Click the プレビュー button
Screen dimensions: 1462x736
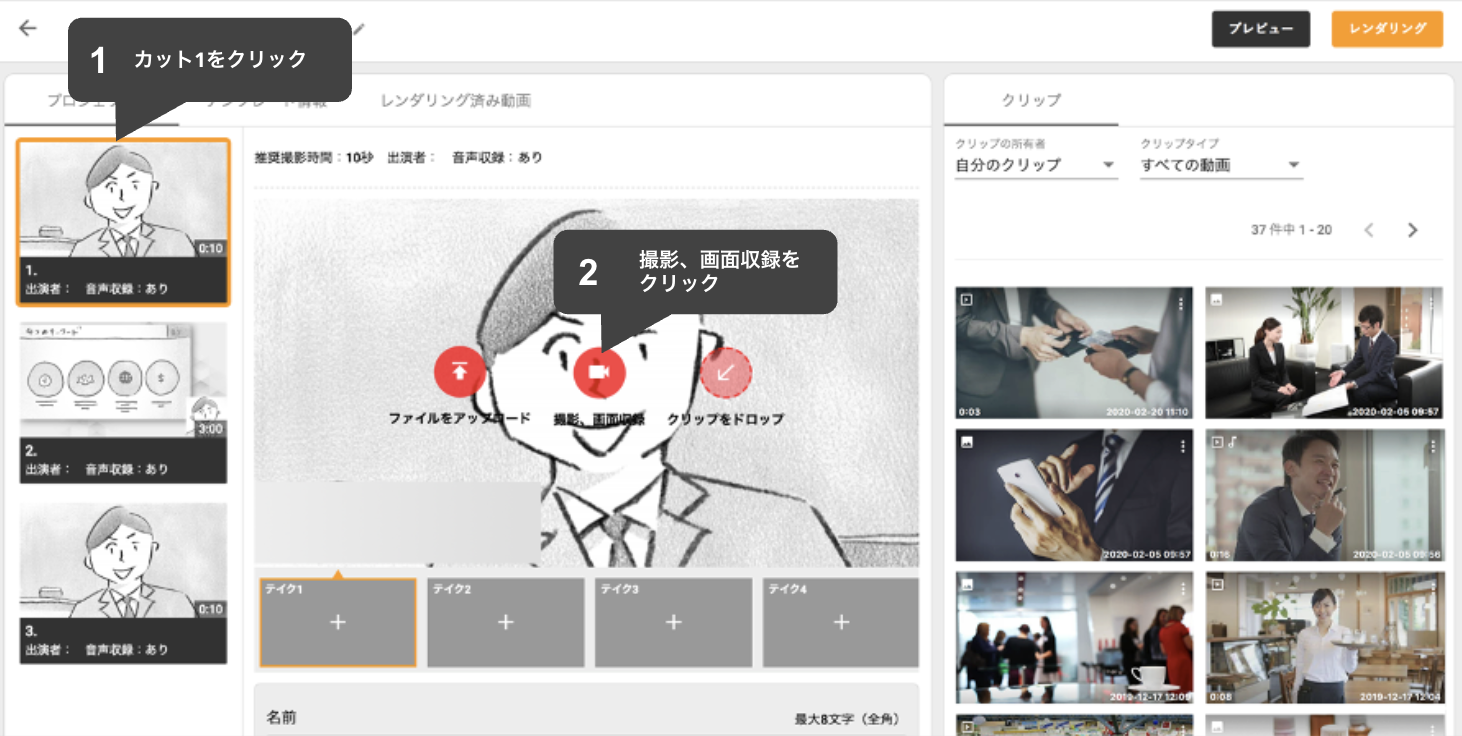coord(1260,29)
